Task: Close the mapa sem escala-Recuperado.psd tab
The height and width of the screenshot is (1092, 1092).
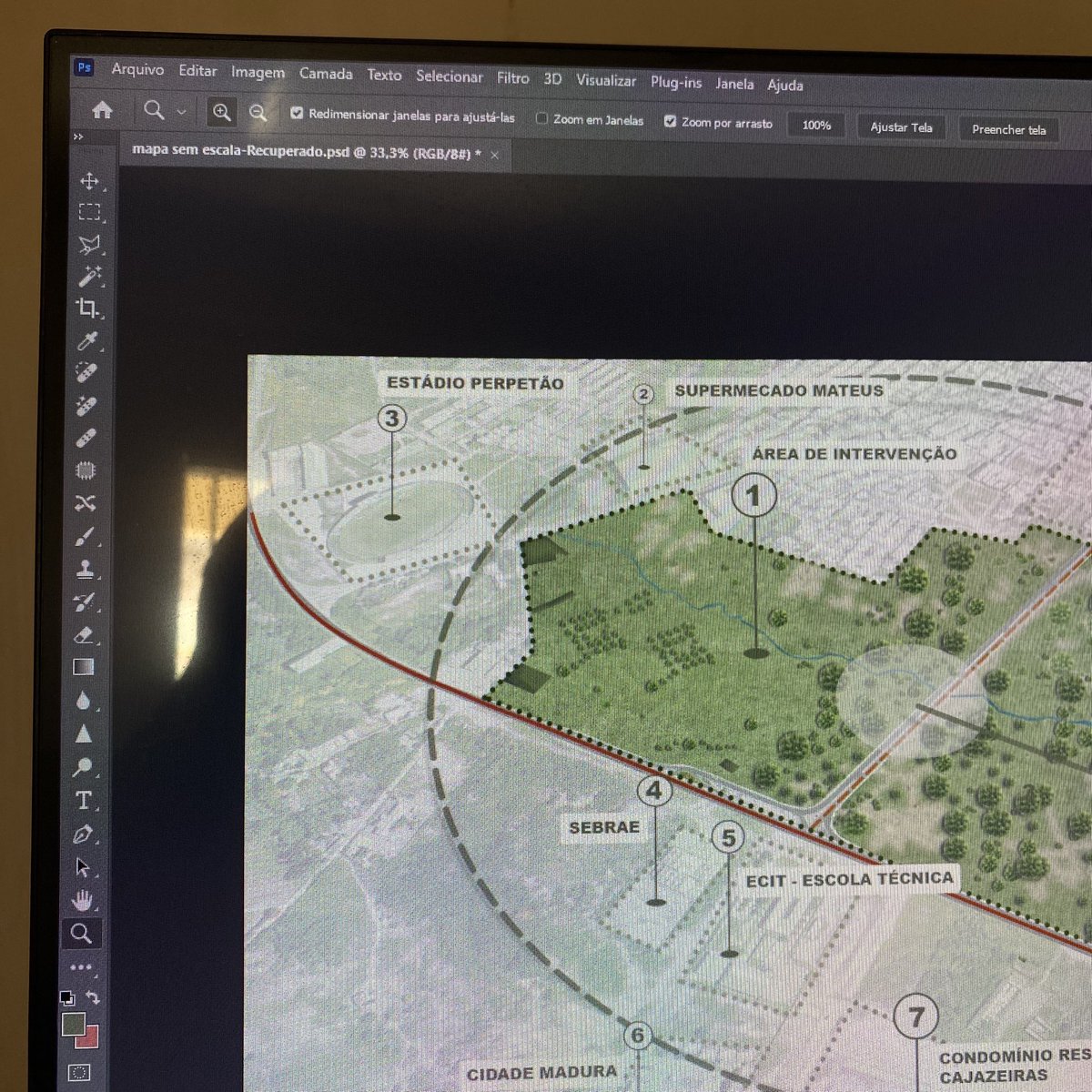Action: point(495,156)
